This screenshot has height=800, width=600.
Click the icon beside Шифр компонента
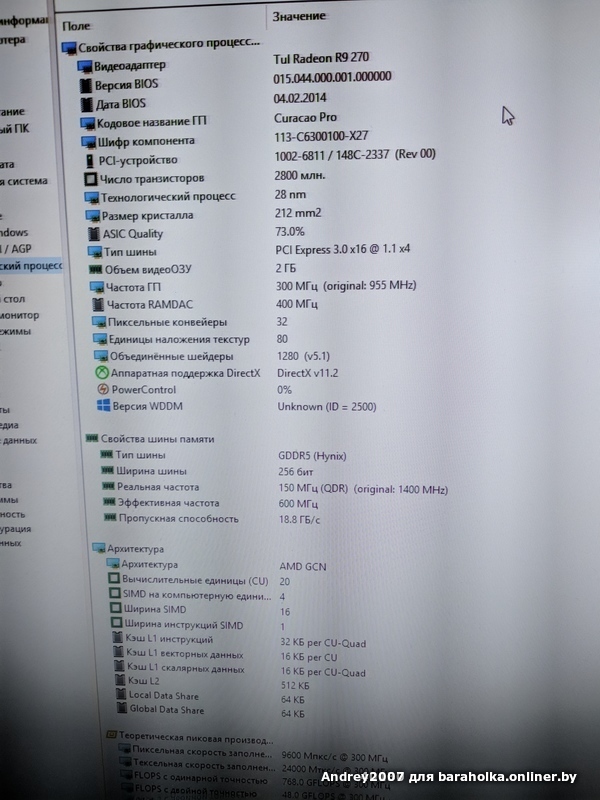tap(89, 142)
